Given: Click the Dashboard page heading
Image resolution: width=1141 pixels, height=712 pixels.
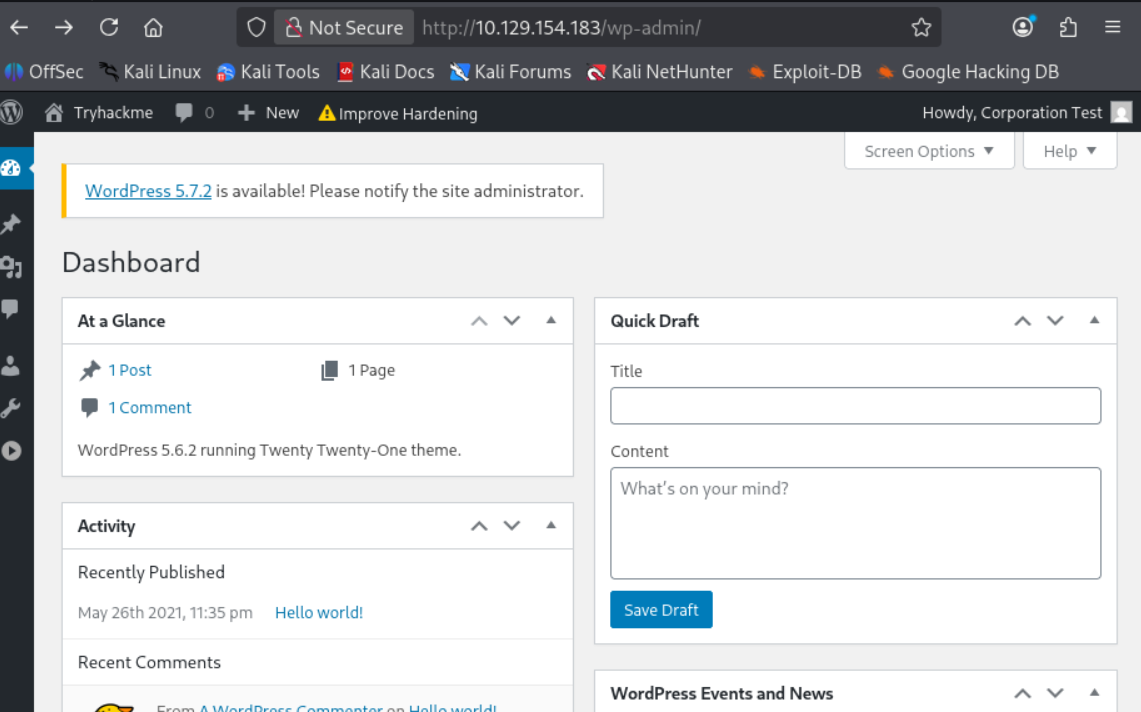Looking at the screenshot, I should pyautogui.click(x=131, y=263).
